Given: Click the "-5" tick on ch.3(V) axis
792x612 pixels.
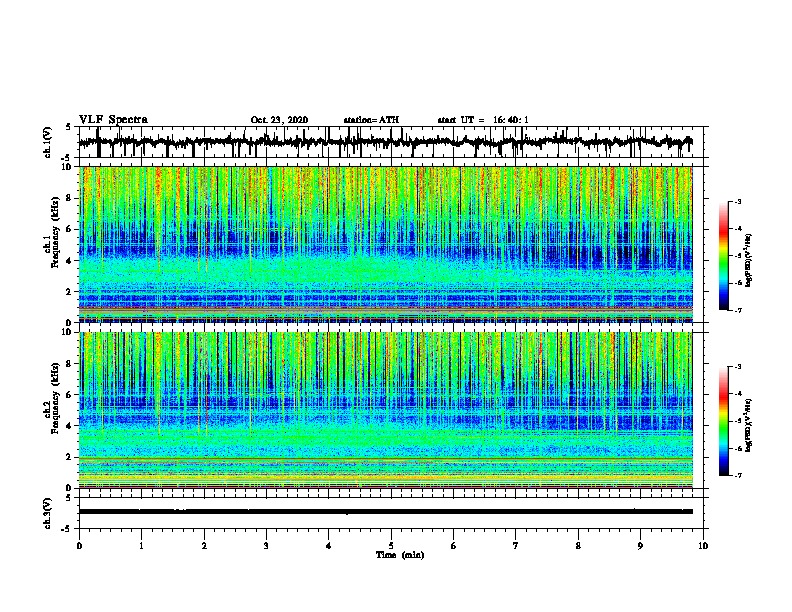Looking at the screenshot, I should (x=66, y=529).
